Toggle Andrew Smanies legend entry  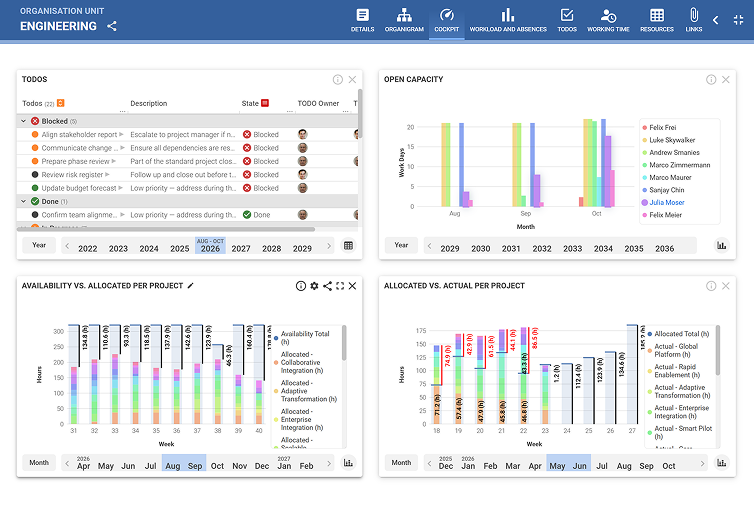671,152
